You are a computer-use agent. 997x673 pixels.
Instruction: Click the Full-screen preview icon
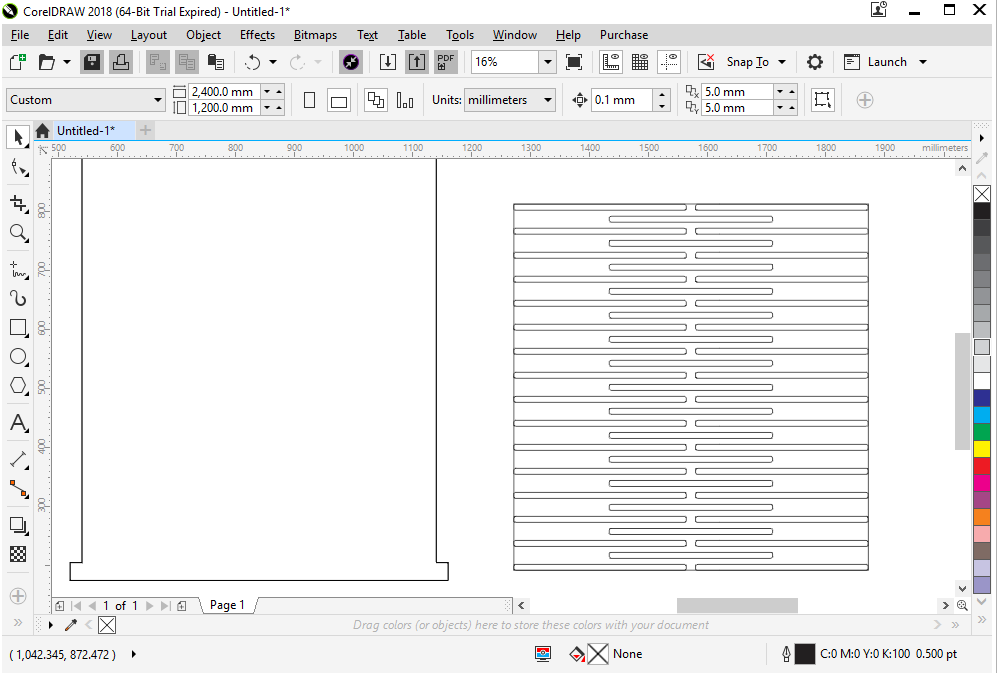pyautogui.click(x=574, y=62)
